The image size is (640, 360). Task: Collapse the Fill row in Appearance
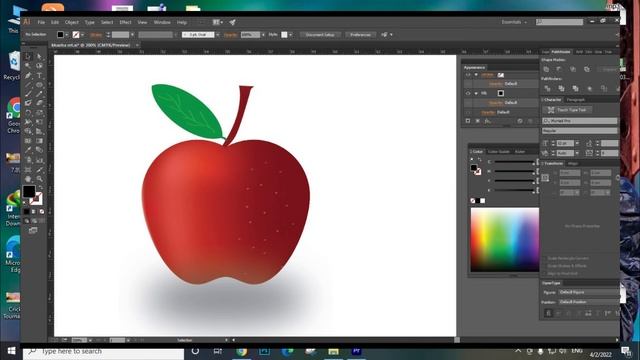(x=476, y=93)
